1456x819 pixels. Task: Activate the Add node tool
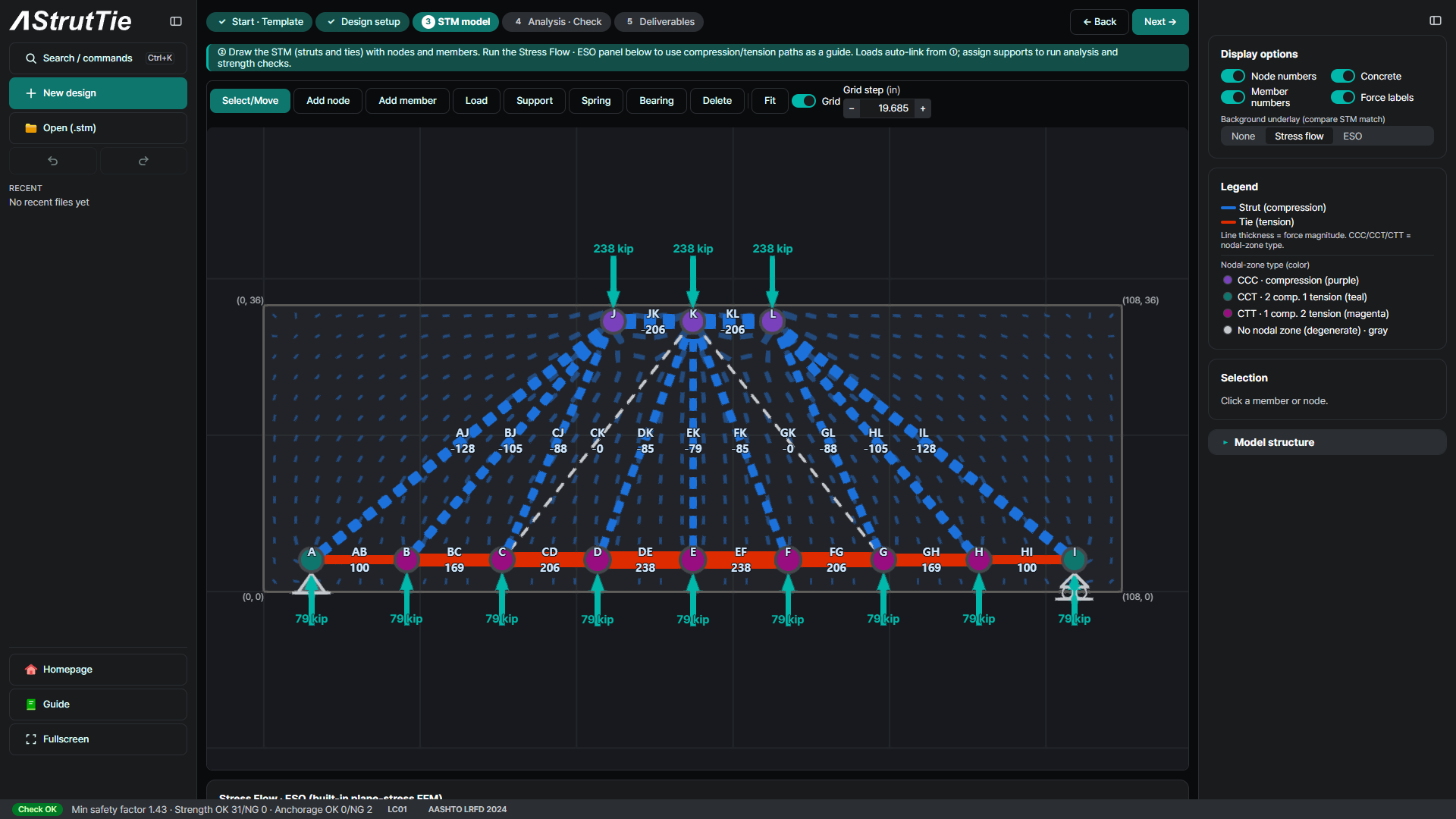point(328,101)
